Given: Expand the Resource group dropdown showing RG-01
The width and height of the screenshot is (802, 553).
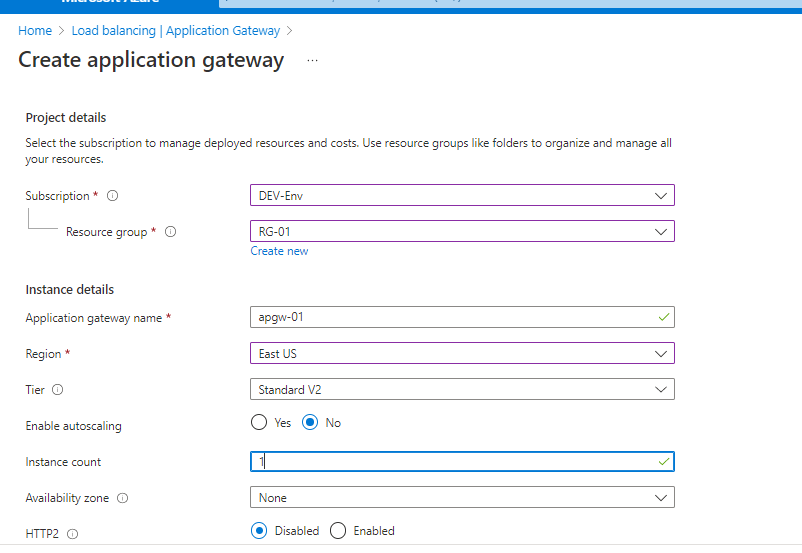Looking at the screenshot, I should 461,232.
